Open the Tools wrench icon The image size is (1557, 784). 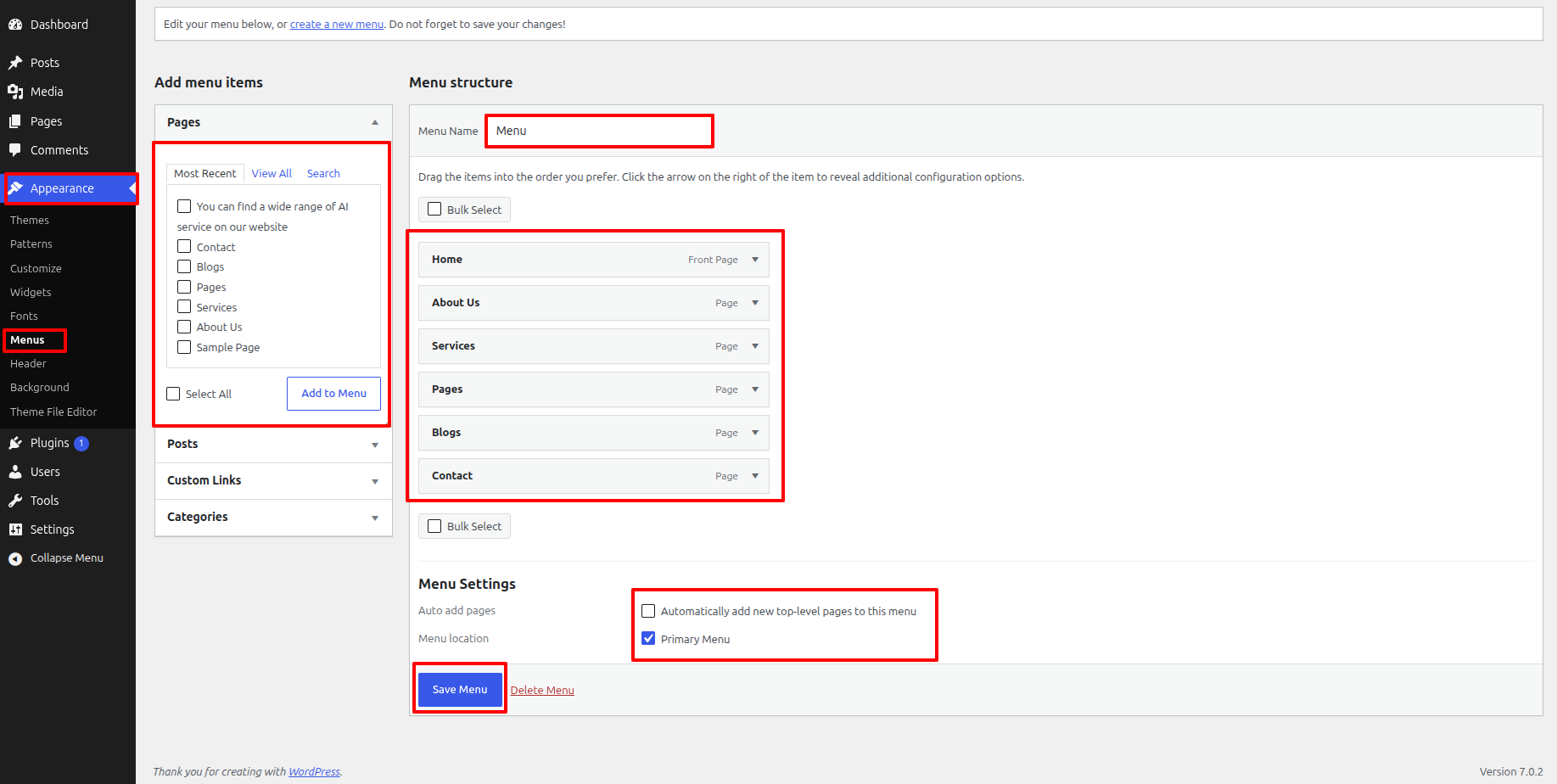(x=15, y=501)
